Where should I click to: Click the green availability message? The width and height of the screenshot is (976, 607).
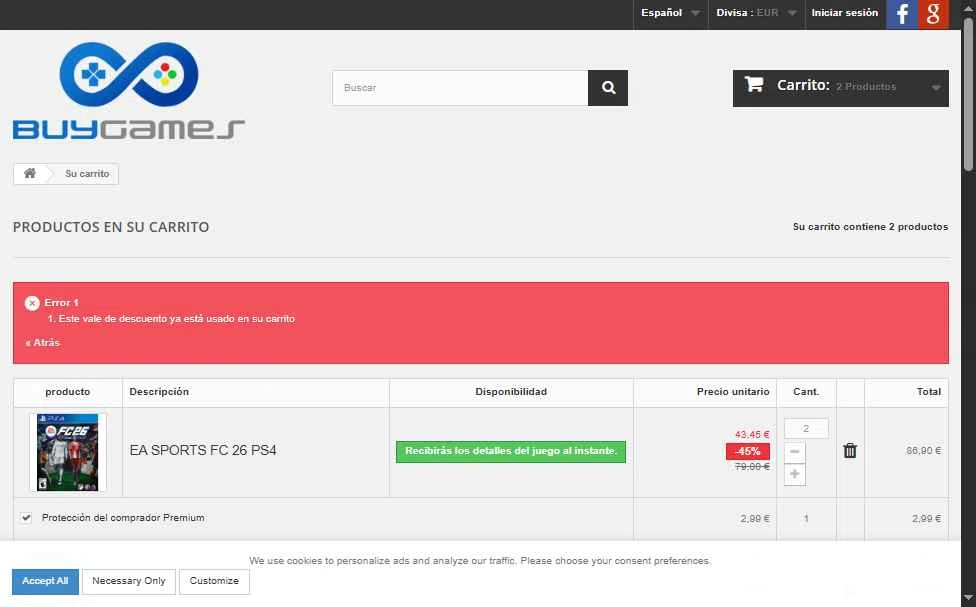(511, 451)
